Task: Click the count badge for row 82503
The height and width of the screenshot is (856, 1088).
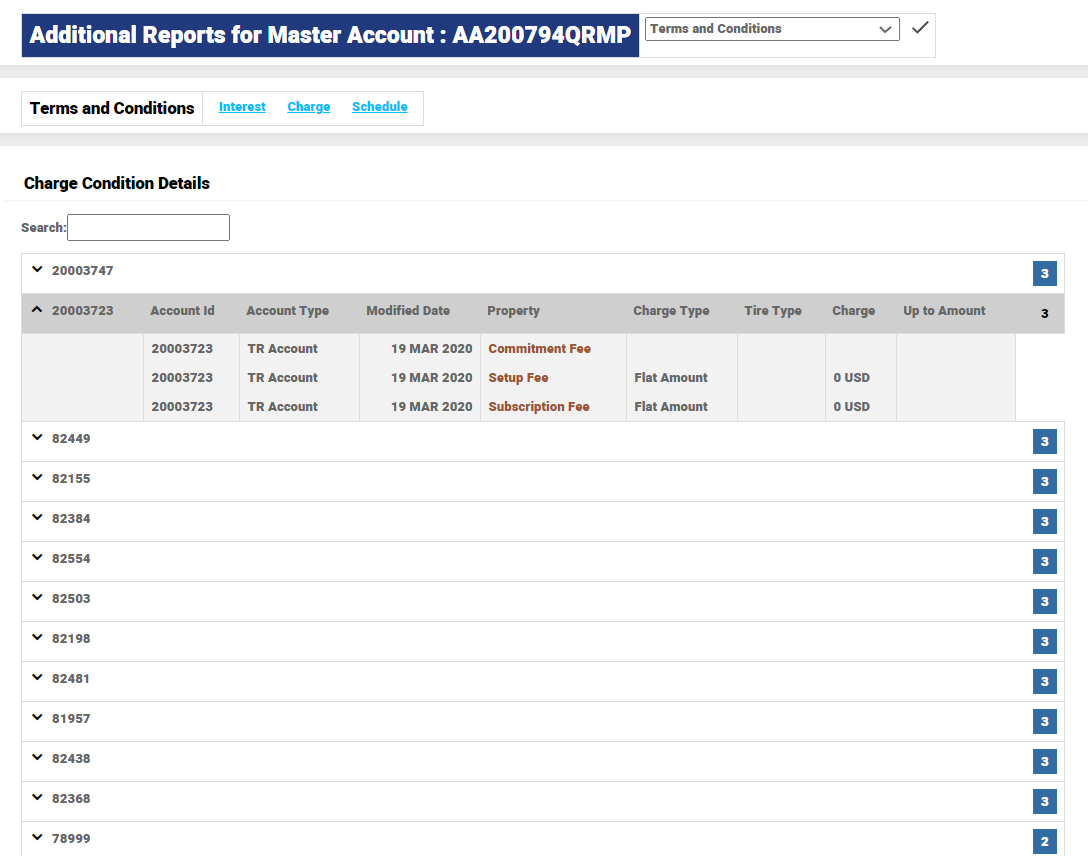Action: tap(1044, 602)
